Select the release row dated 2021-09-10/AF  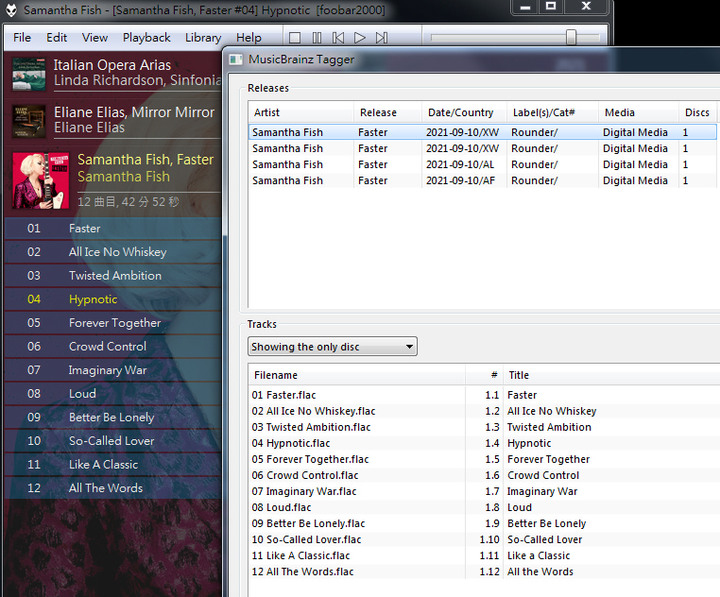(482, 180)
